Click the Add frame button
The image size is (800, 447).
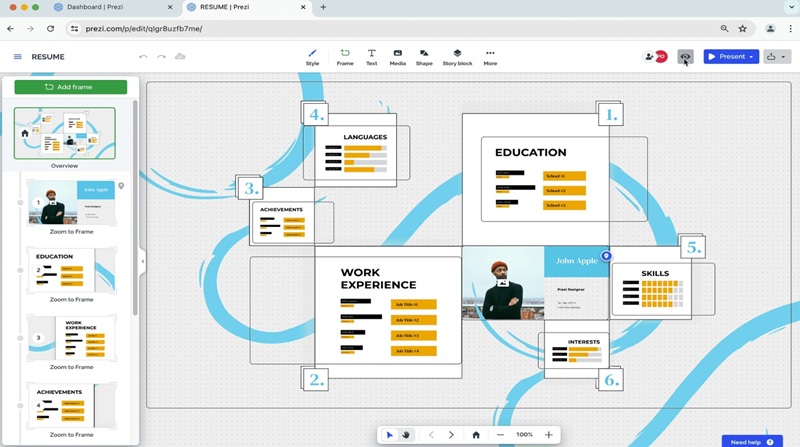tap(70, 87)
